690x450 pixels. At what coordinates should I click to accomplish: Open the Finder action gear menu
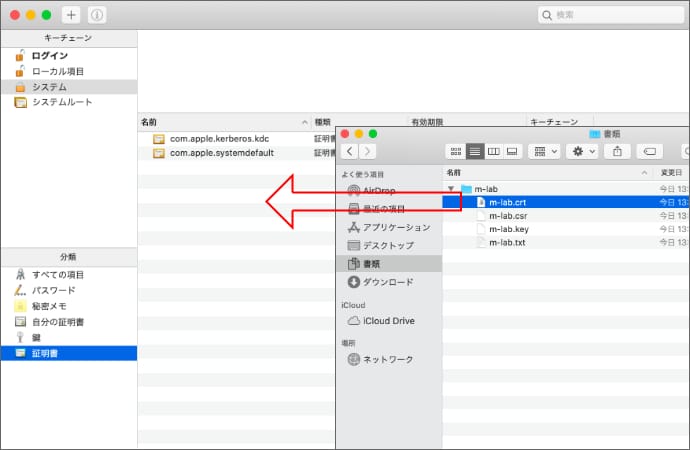click(x=581, y=151)
